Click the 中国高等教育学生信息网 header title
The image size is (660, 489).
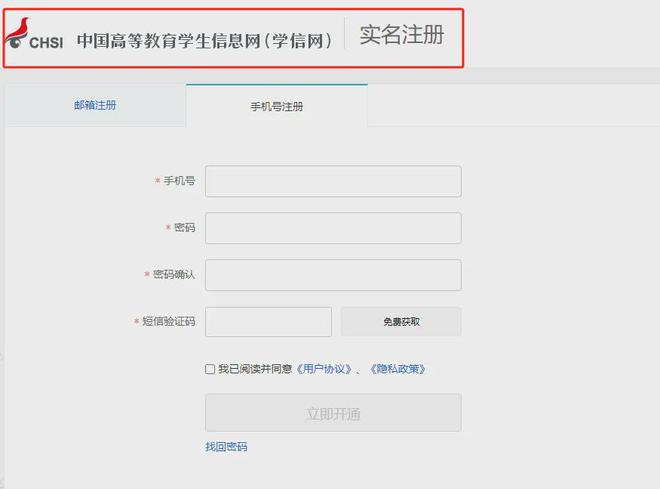tap(205, 41)
